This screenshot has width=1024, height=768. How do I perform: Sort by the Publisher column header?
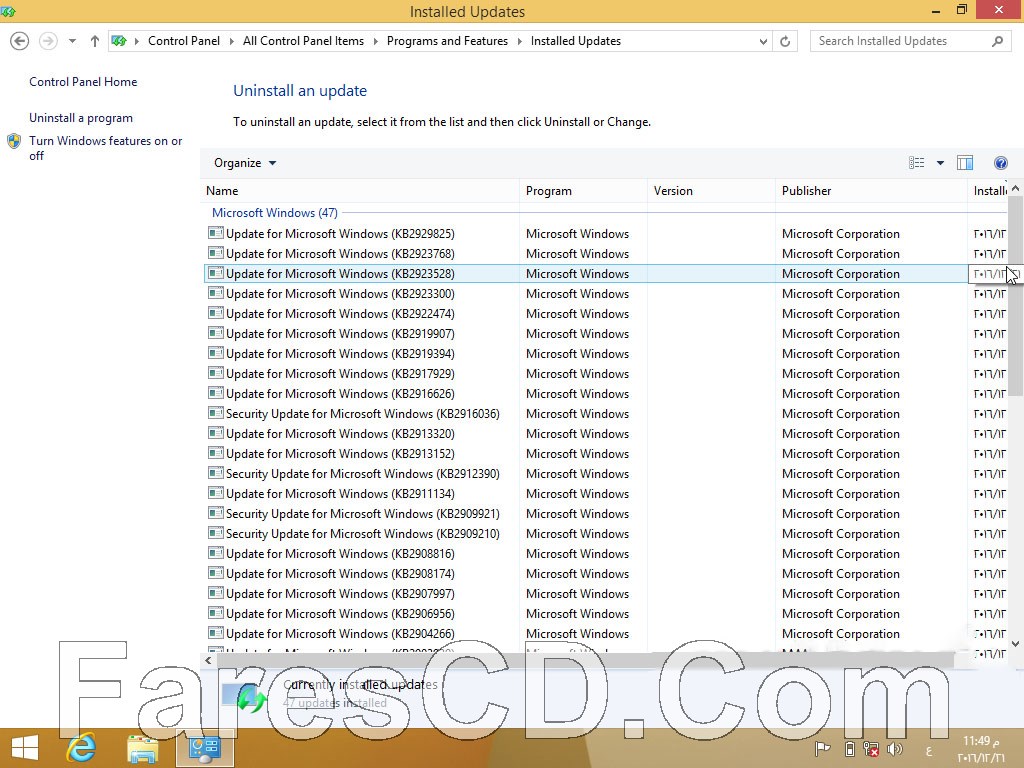pyautogui.click(x=871, y=191)
